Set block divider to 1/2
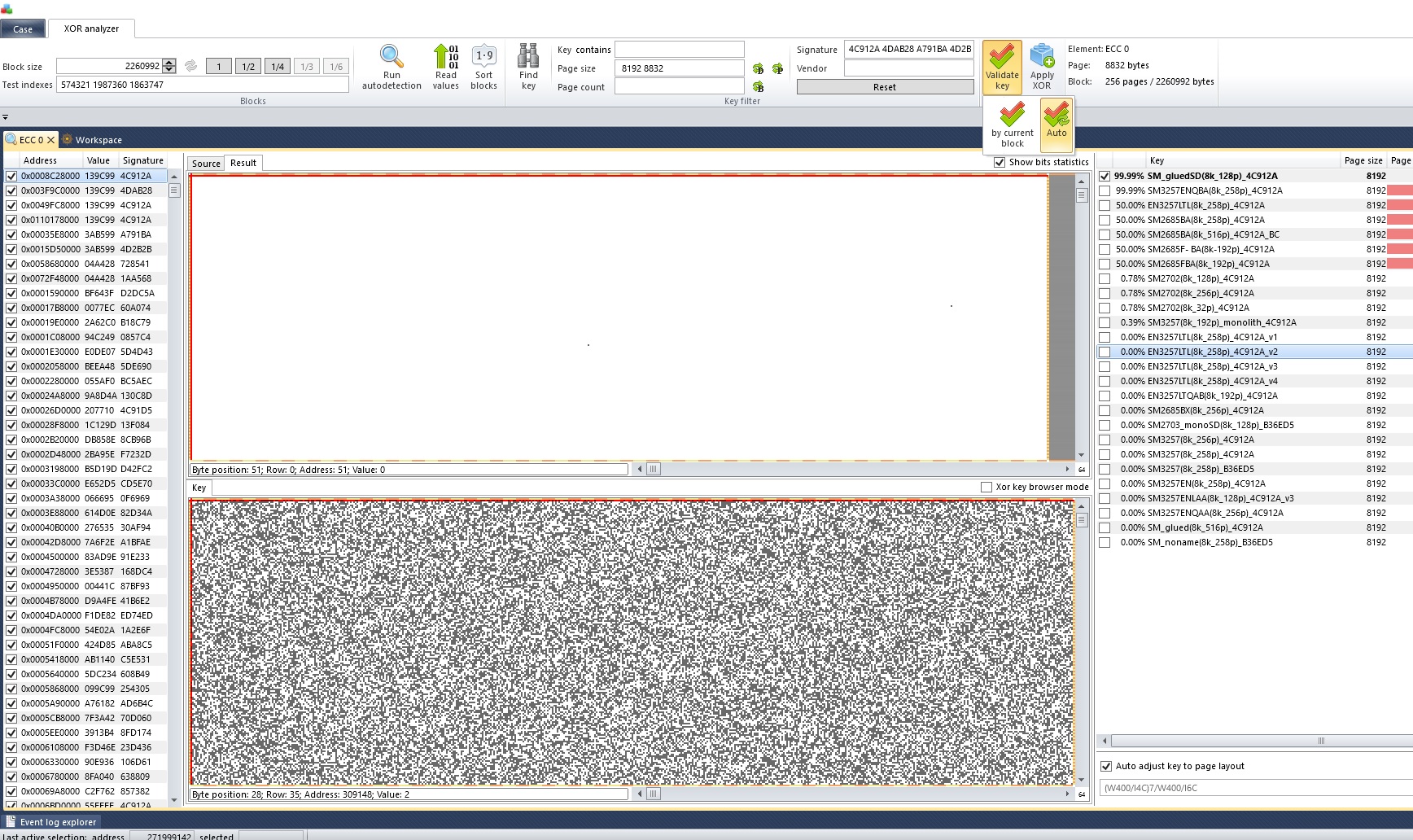The height and width of the screenshot is (840, 1413). pos(248,67)
